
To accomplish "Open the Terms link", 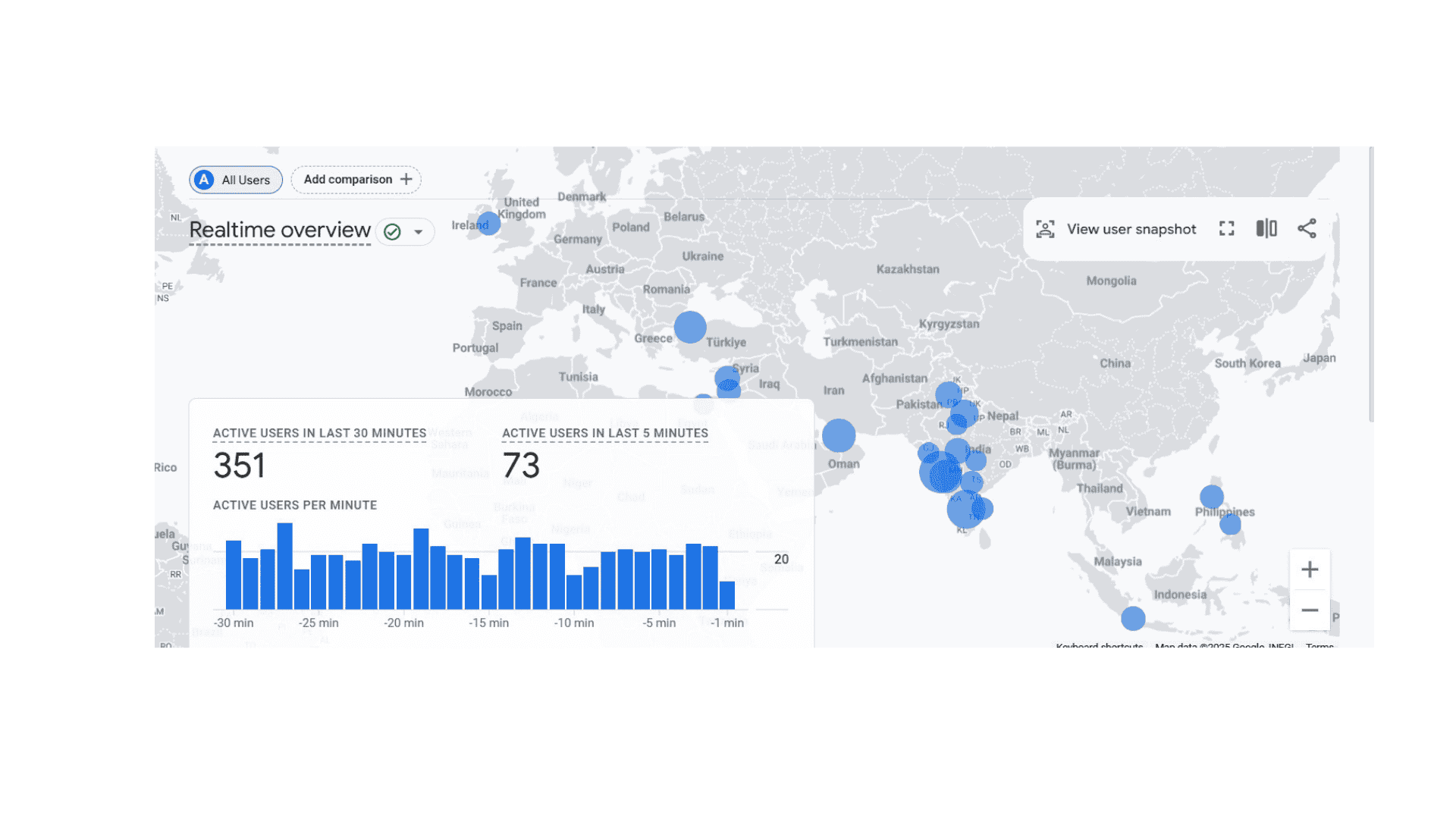I will pyautogui.click(x=1319, y=647).
